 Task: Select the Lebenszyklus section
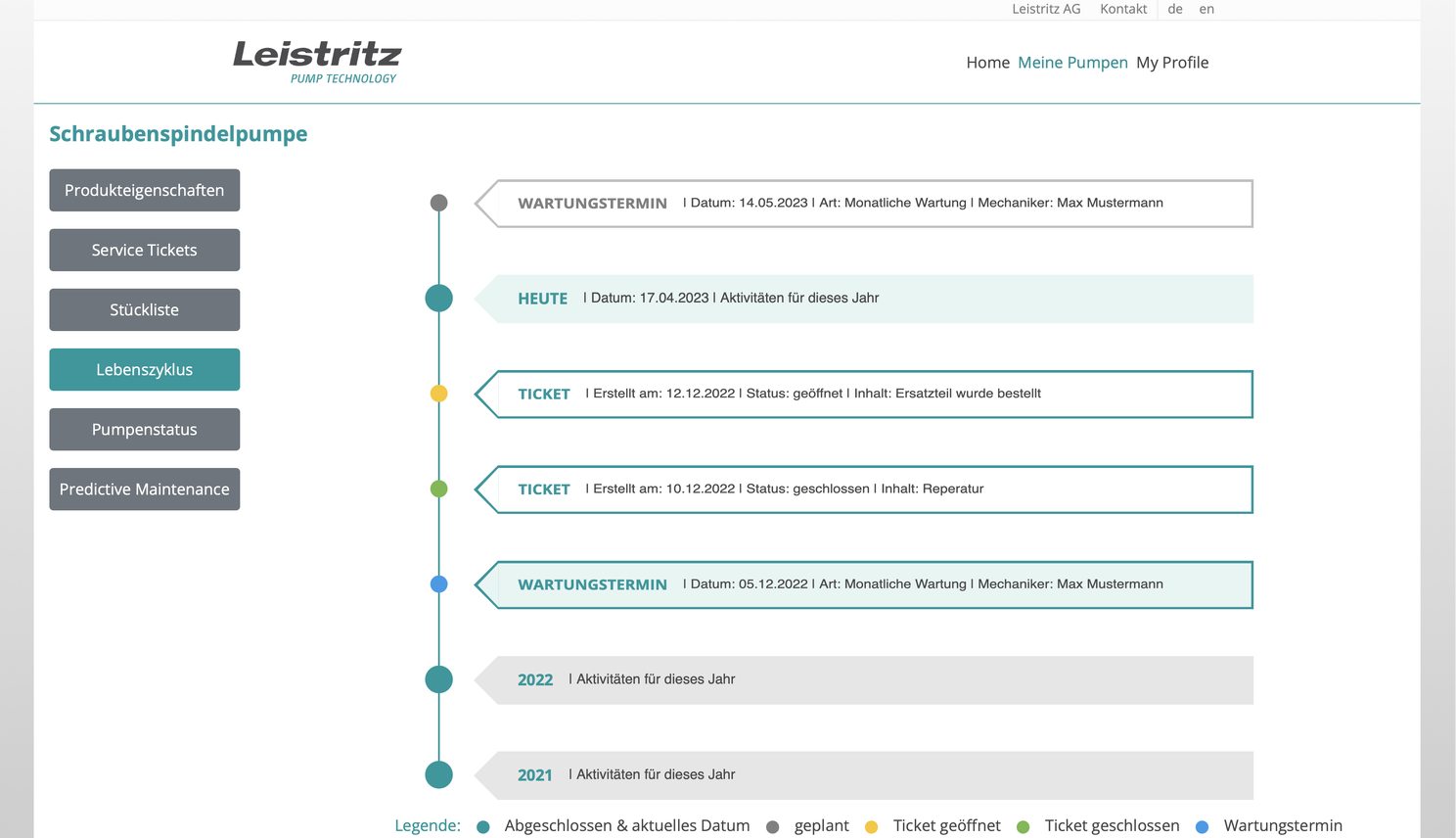pos(145,369)
